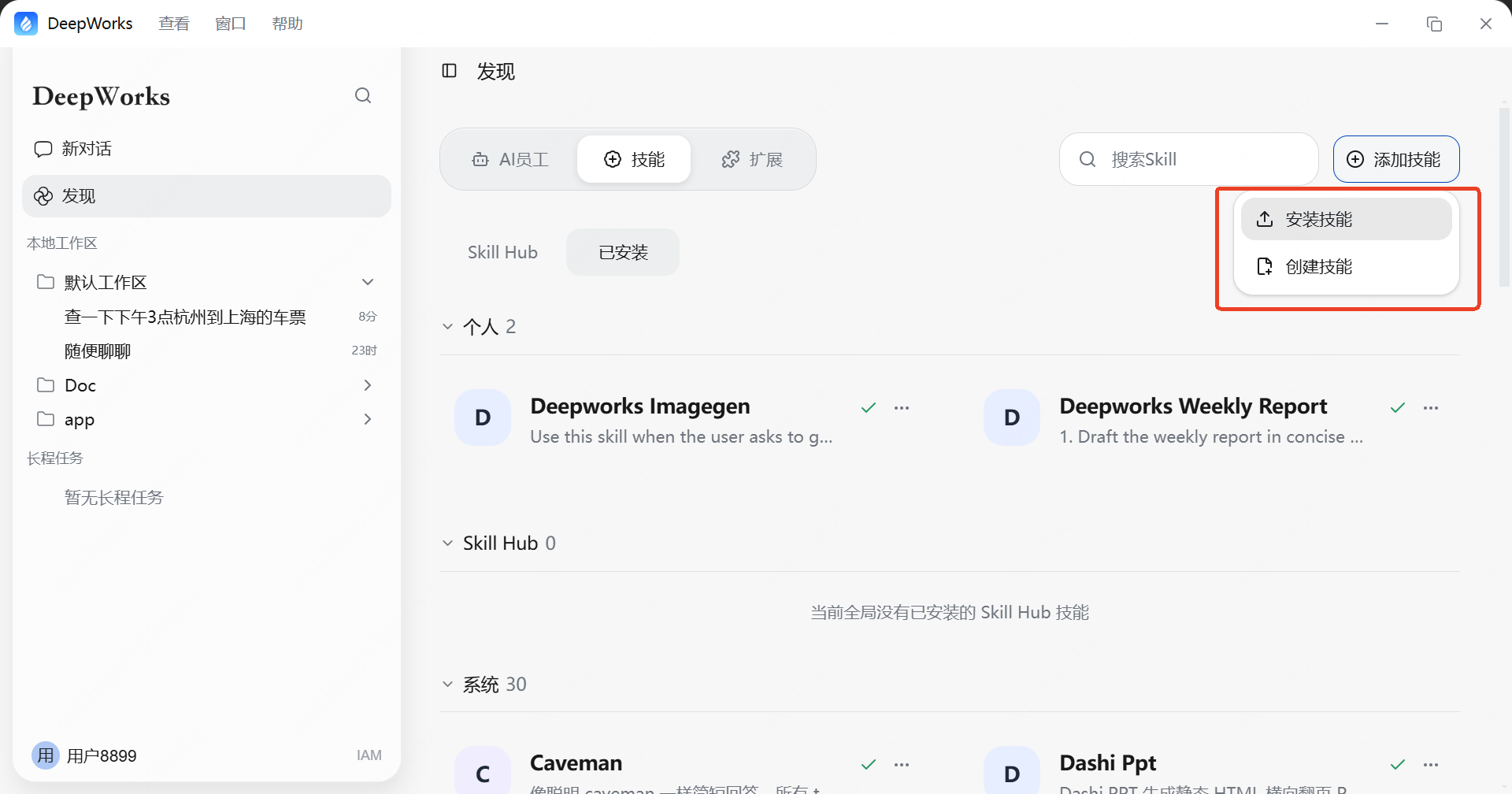Click the 添加技能 button
This screenshot has width=1512, height=794.
click(x=1396, y=159)
